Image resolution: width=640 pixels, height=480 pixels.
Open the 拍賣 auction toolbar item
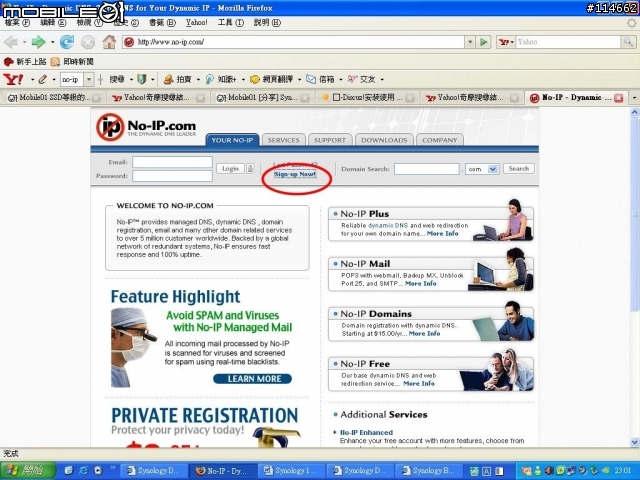178,79
